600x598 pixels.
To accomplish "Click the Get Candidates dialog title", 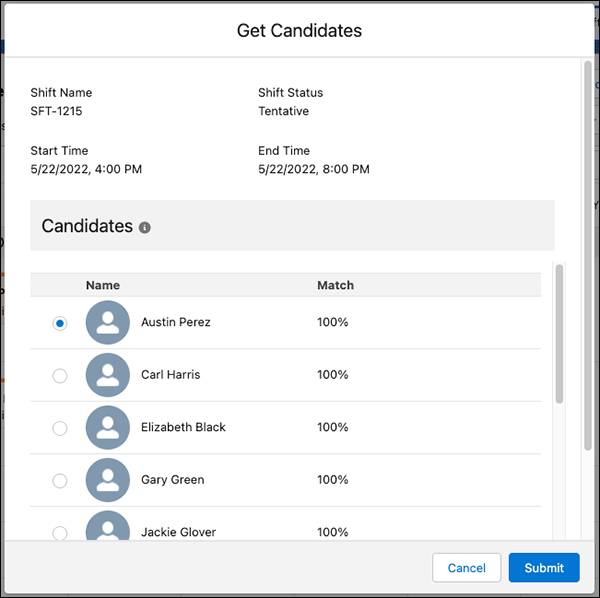I will (x=299, y=31).
